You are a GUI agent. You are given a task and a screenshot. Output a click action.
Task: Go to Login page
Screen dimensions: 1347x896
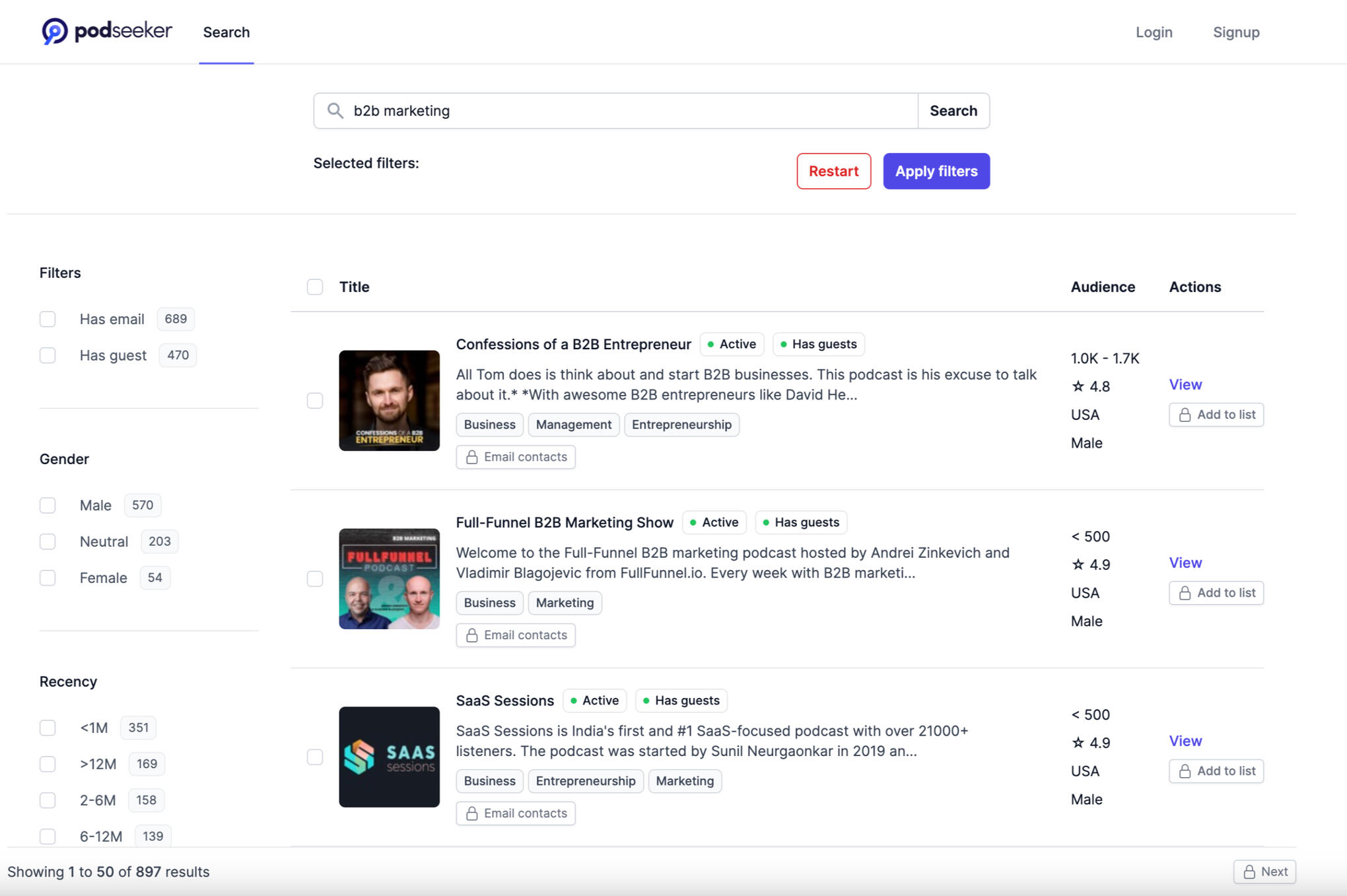tap(1154, 32)
